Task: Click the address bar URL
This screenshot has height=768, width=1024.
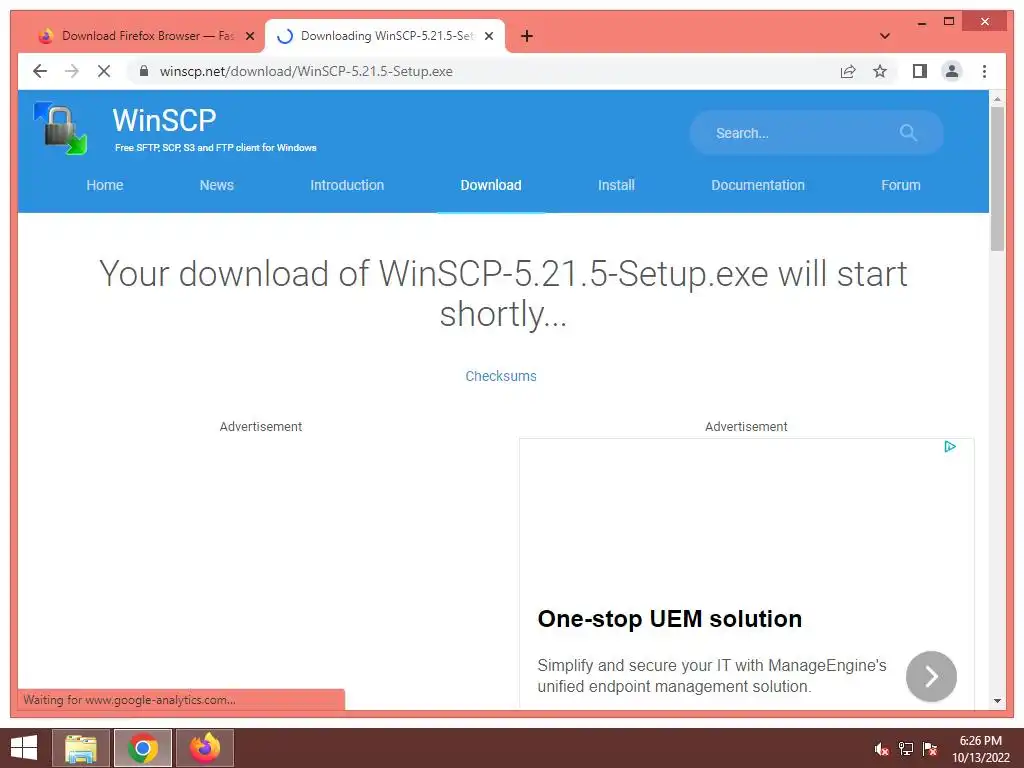Action: pyautogui.click(x=306, y=71)
